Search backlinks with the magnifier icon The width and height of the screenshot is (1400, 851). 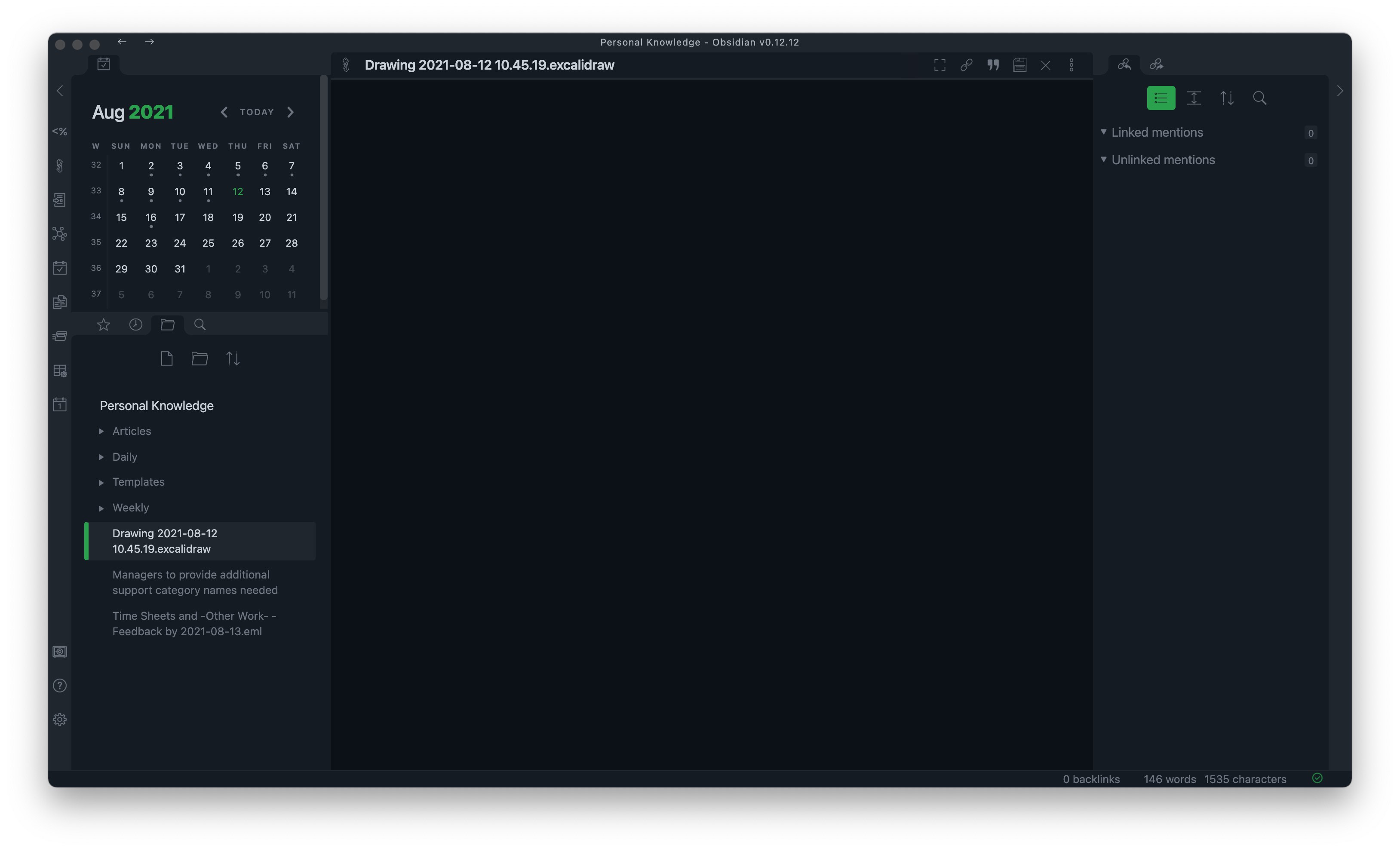pos(1259,98)
